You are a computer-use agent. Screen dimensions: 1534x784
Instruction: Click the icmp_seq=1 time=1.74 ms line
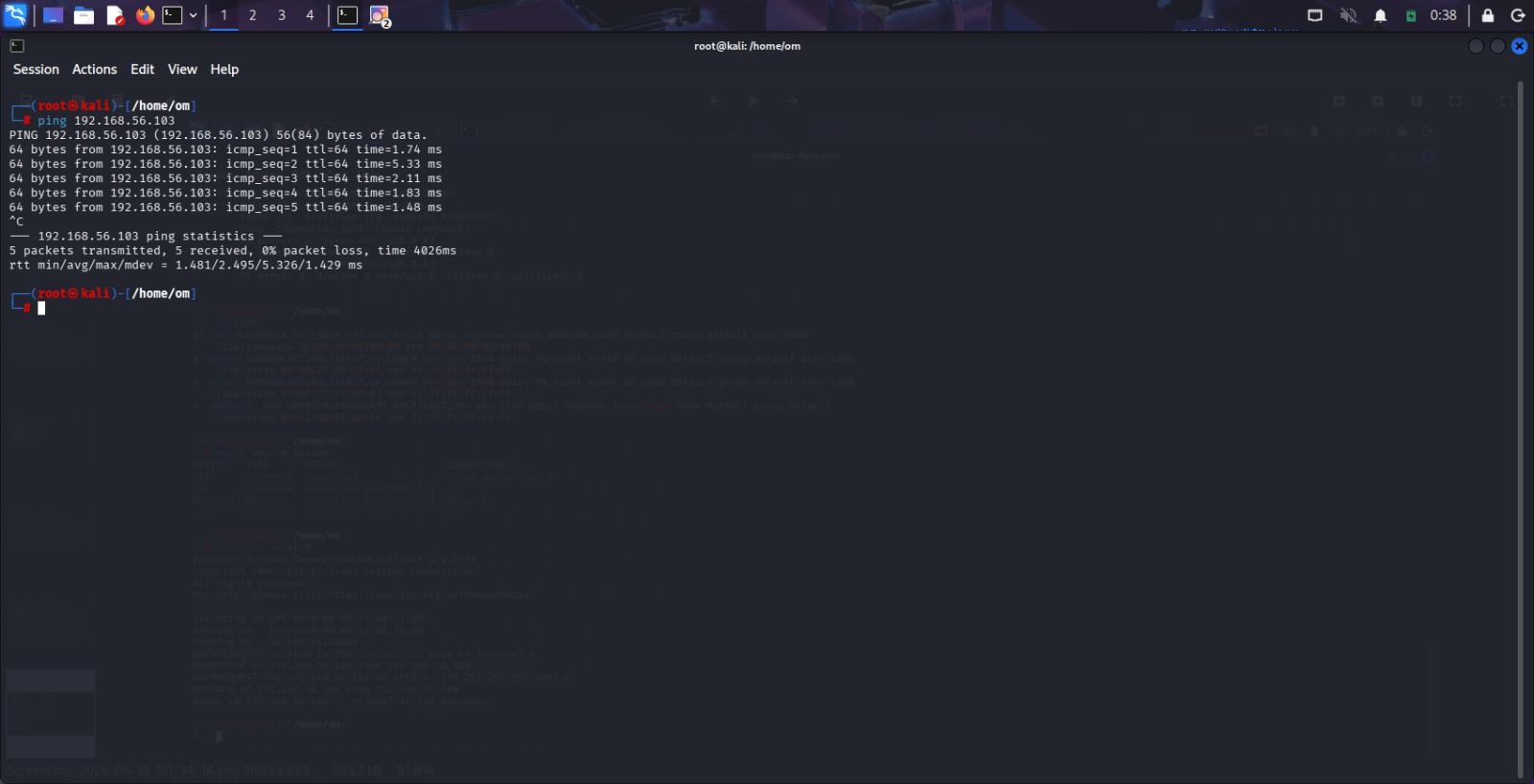pos(225,150)
